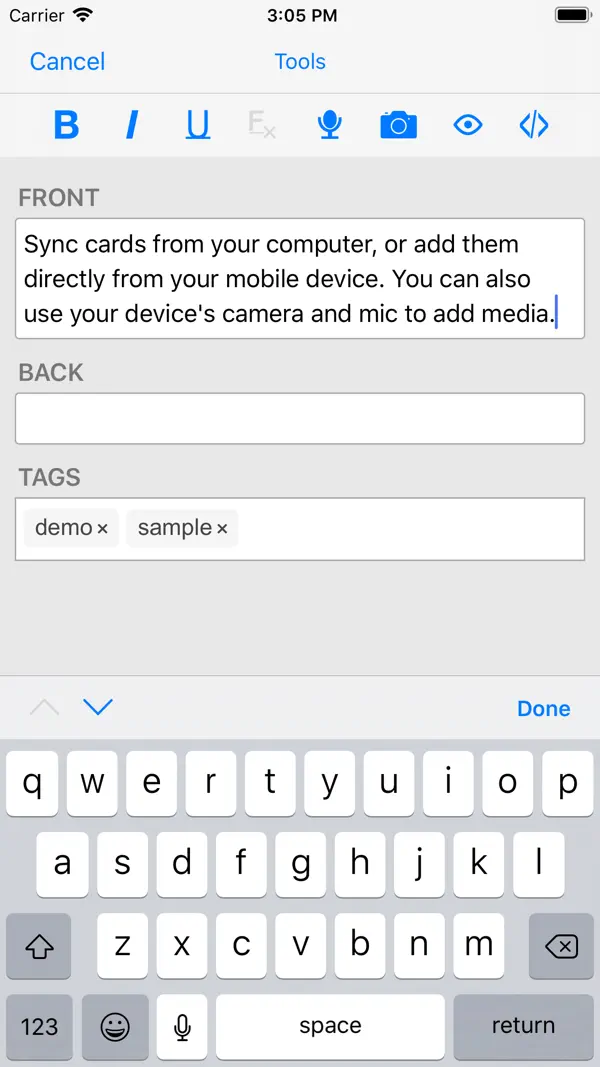
Task: Toggle keyboard dictation with the mic key
Action: [181, 1026]
